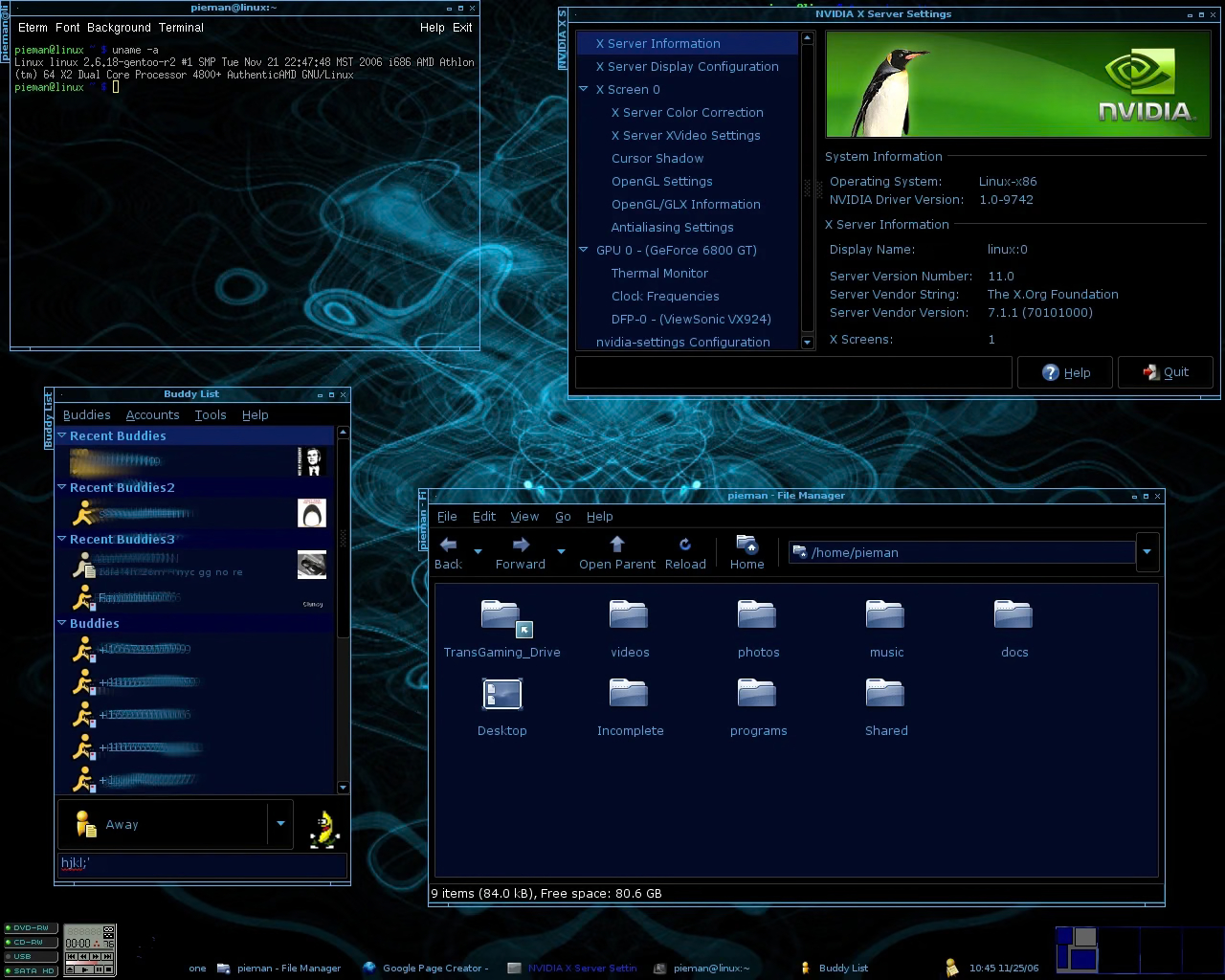Go to the Home folder
The width and height of the screenshot is (1225, 980).
pos(746,545)
